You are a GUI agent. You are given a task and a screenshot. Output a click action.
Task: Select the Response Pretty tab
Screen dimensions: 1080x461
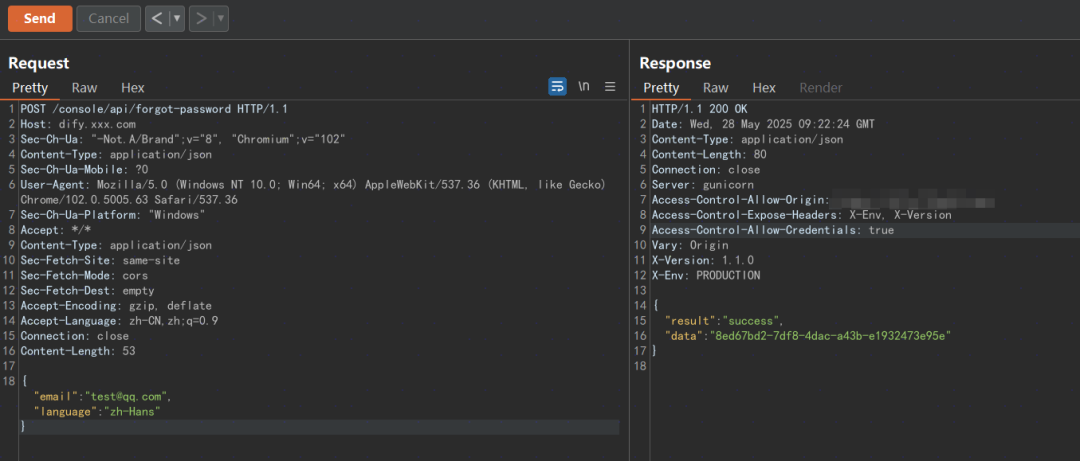(661, 88)
